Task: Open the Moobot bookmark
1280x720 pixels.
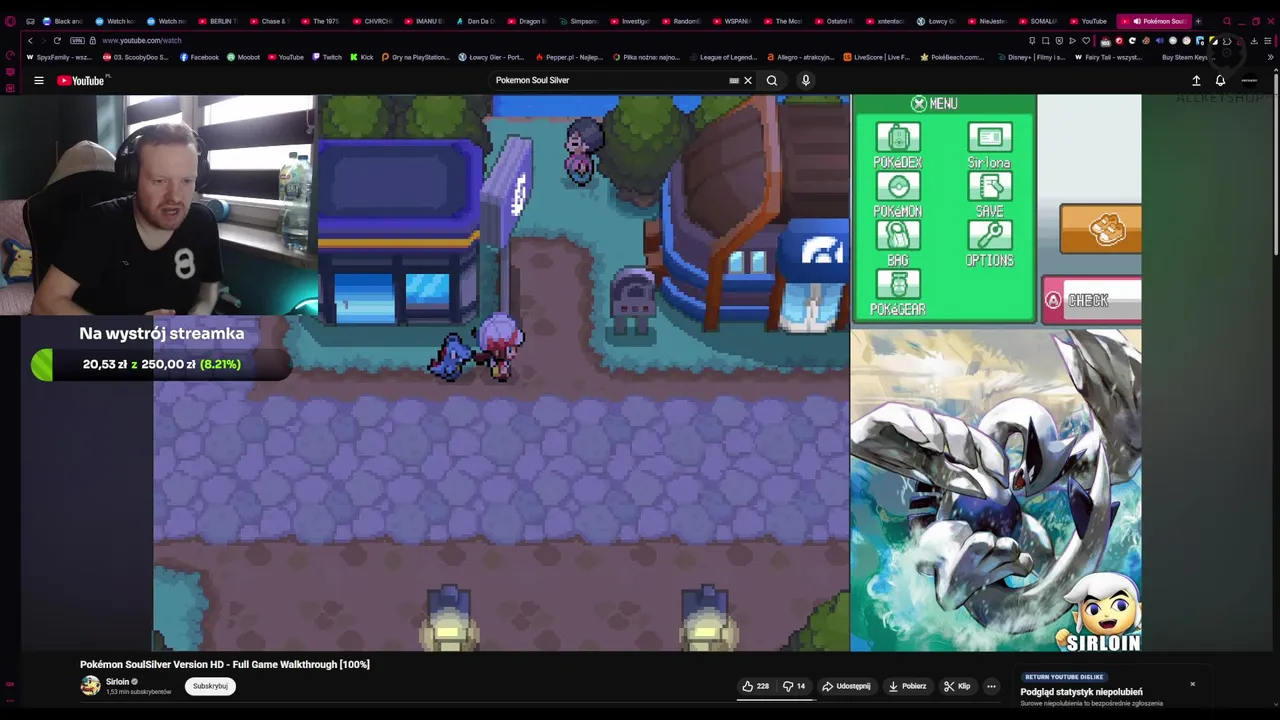Action: [x=243, y=57]
